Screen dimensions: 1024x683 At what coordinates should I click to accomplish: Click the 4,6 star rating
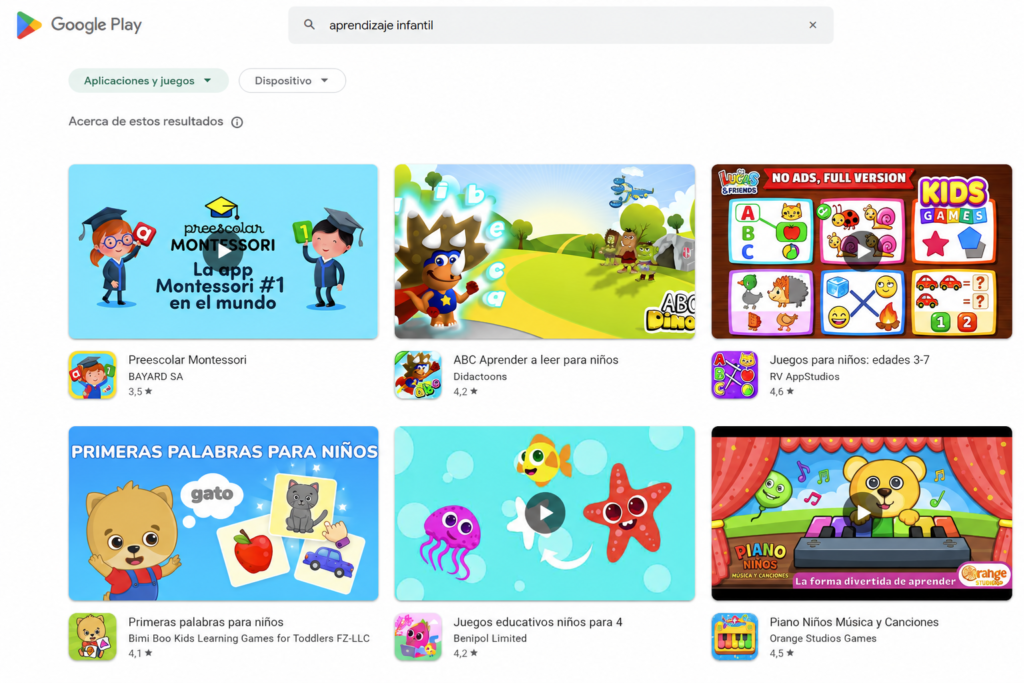(782, 392)
